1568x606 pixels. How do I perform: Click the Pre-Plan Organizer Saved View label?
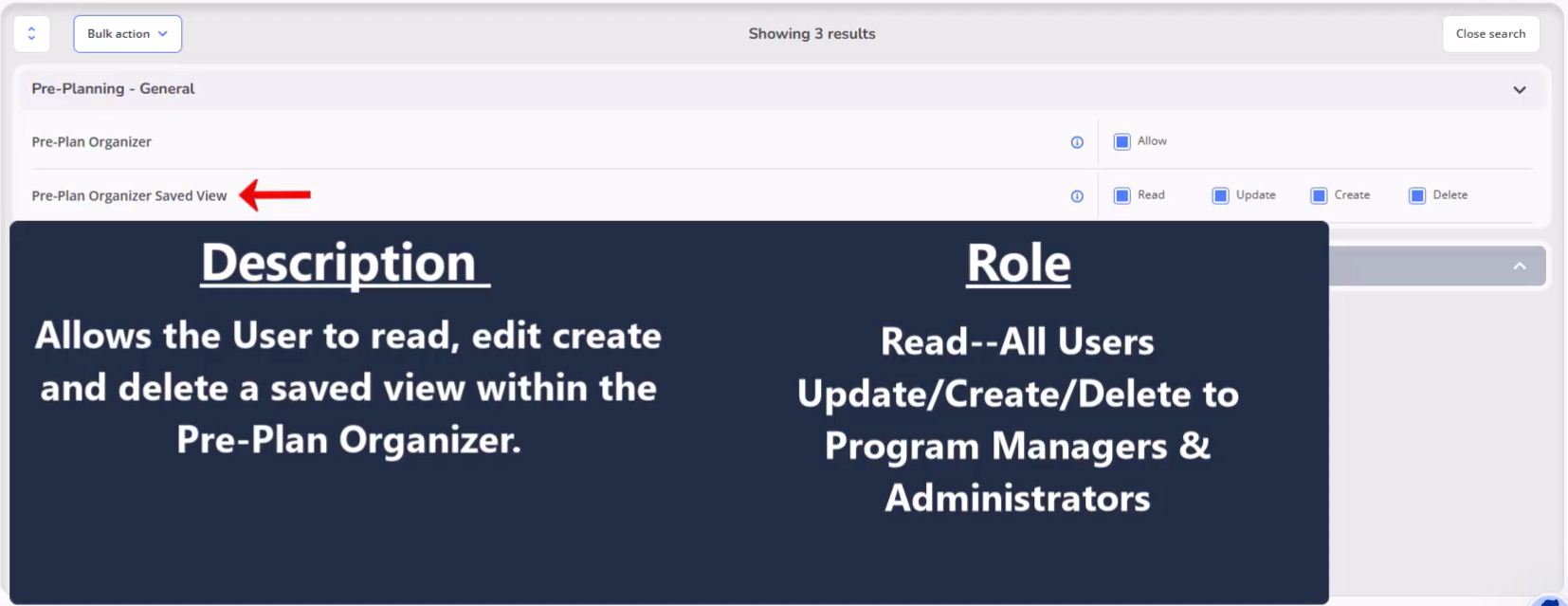130,196
